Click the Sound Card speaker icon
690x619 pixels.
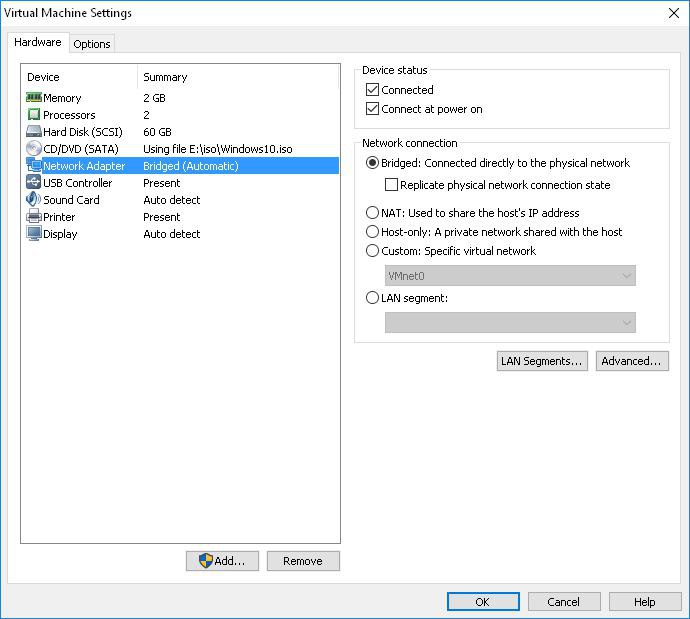[34, 199]
